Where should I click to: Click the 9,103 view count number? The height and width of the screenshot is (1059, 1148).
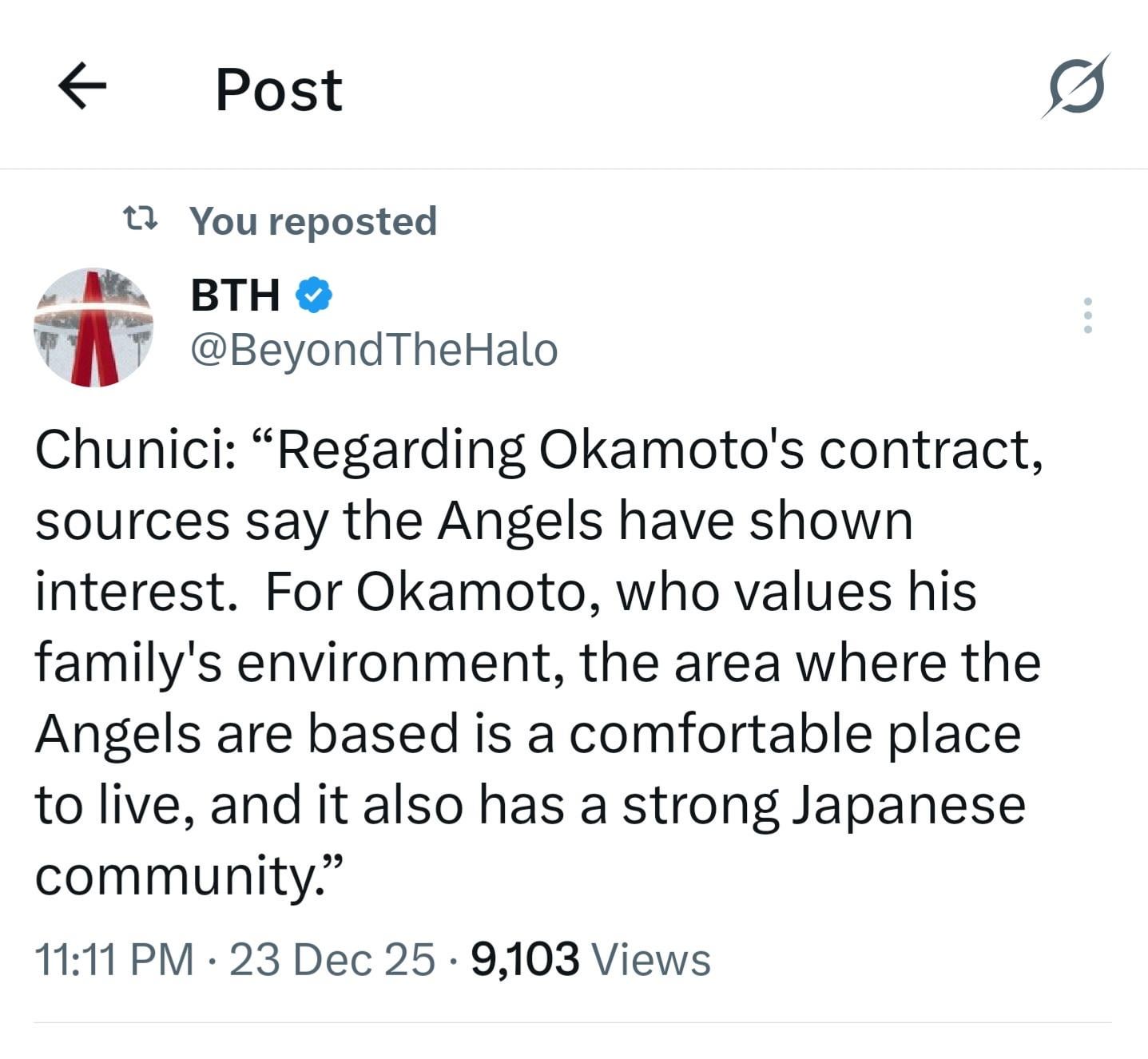coord(525,959)
